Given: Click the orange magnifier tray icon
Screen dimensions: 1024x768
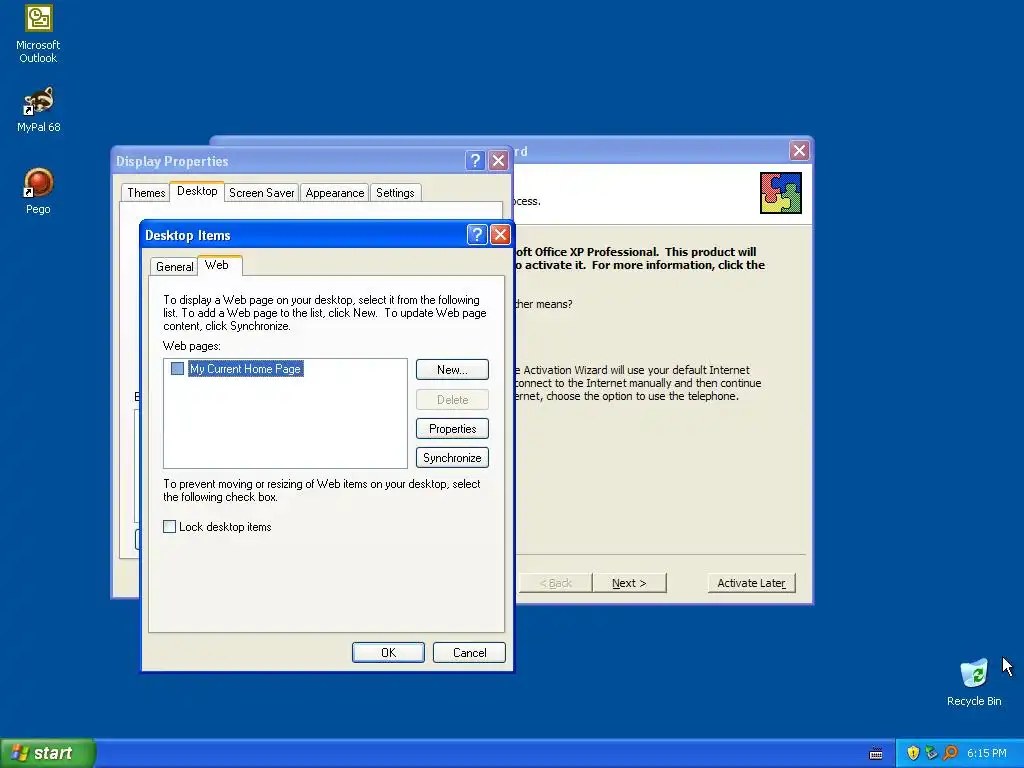Looking at the screenshot, I should [x=950, y=753].
